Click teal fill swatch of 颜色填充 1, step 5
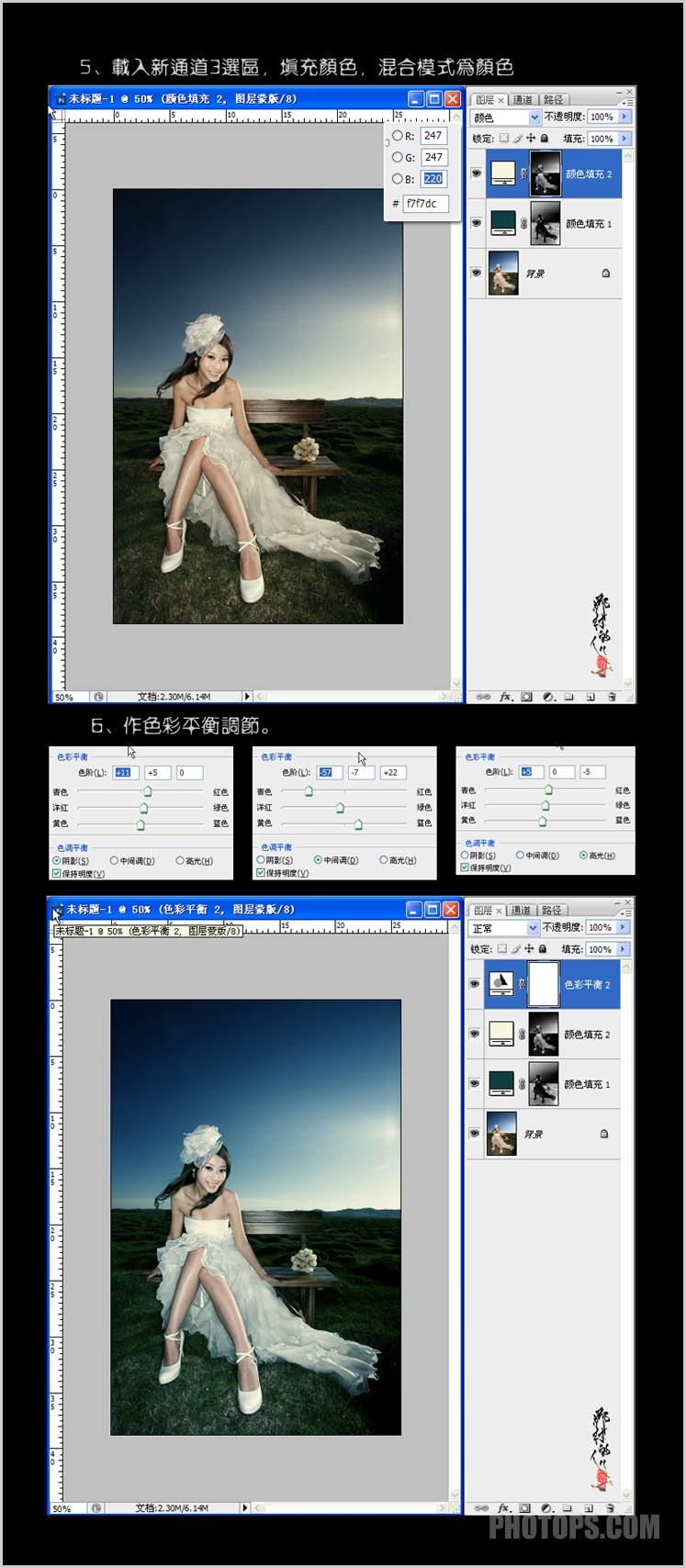Viewport: 686px width, 1568px height. tap(502, 223)
